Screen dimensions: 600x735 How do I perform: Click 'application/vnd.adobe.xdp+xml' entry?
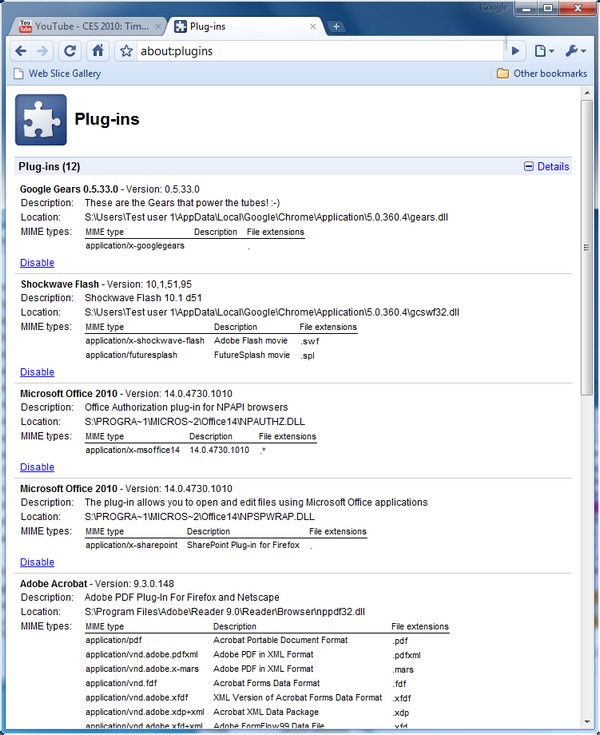click(145, 712)
